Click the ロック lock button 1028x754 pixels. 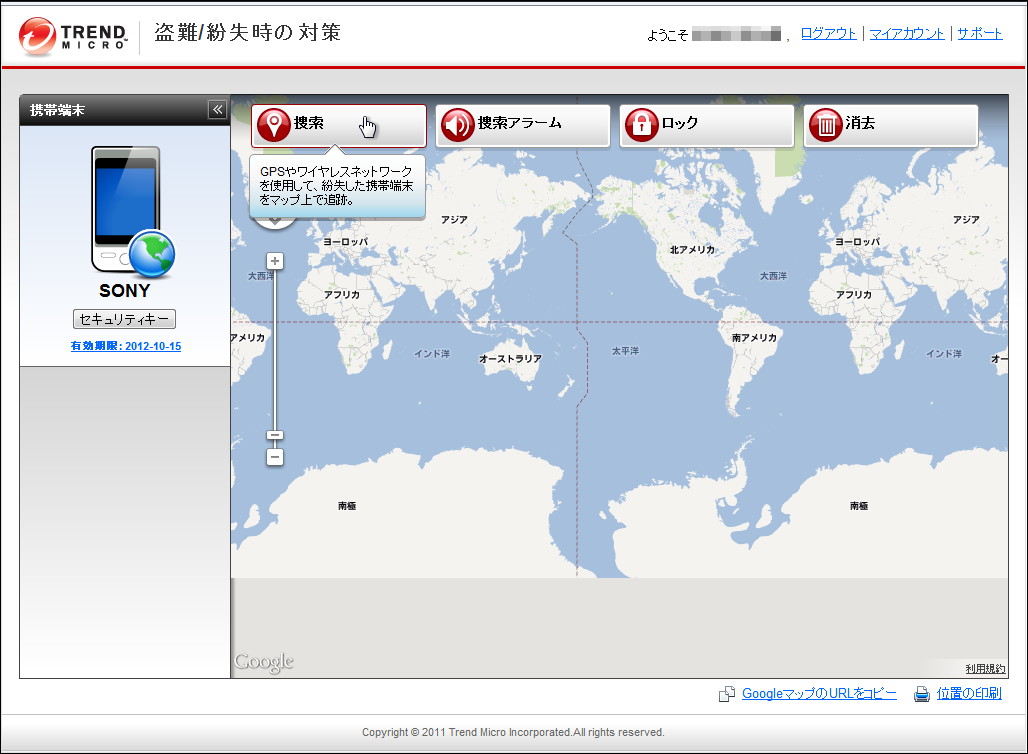707,125
